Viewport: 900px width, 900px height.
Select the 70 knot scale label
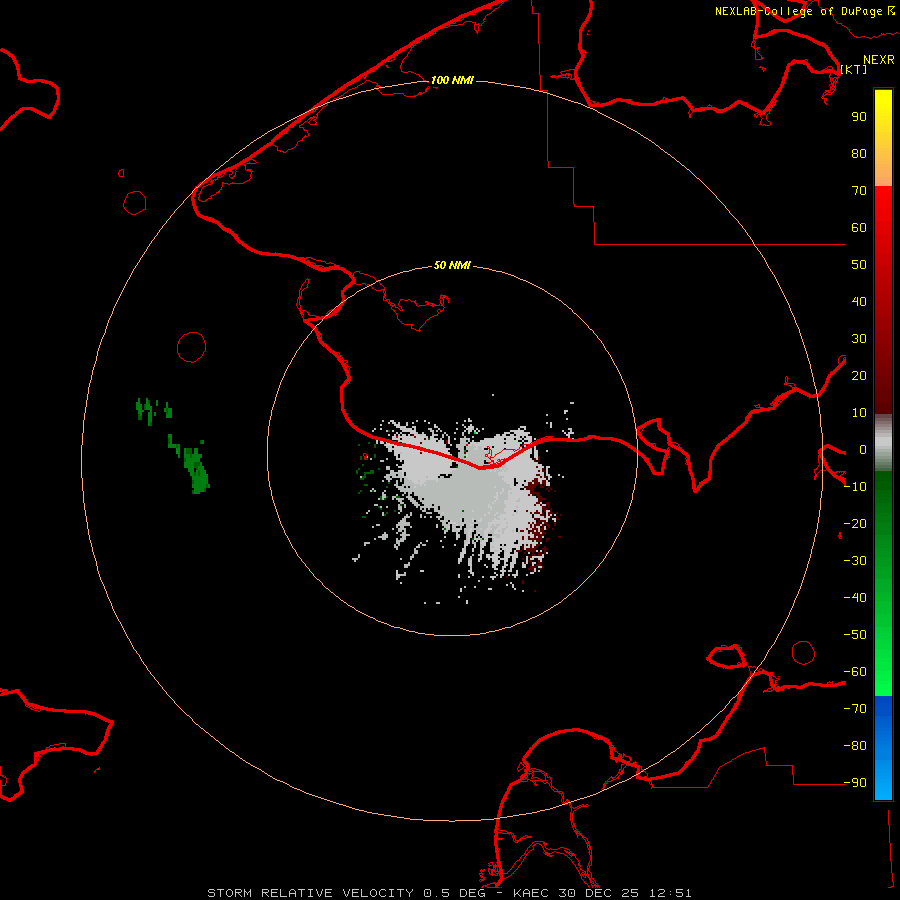[859, 191]
